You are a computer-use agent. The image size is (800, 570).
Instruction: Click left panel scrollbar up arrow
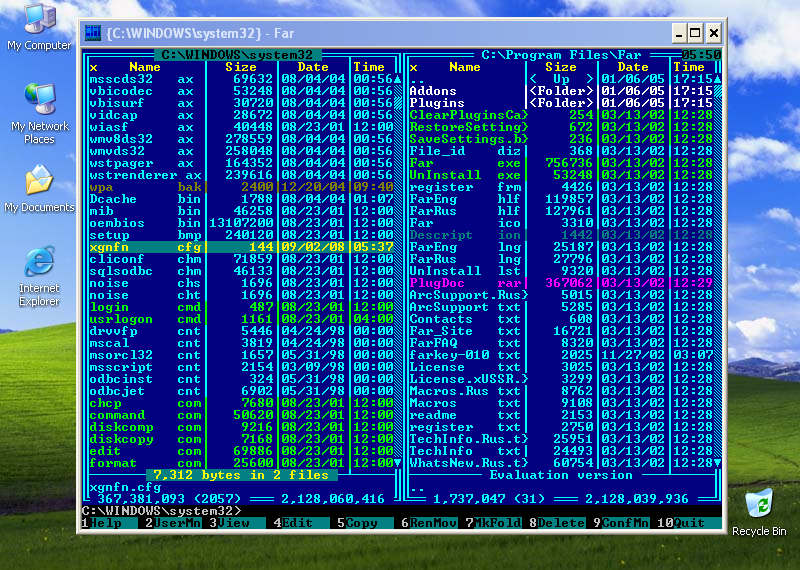click(x=397, y=79)
